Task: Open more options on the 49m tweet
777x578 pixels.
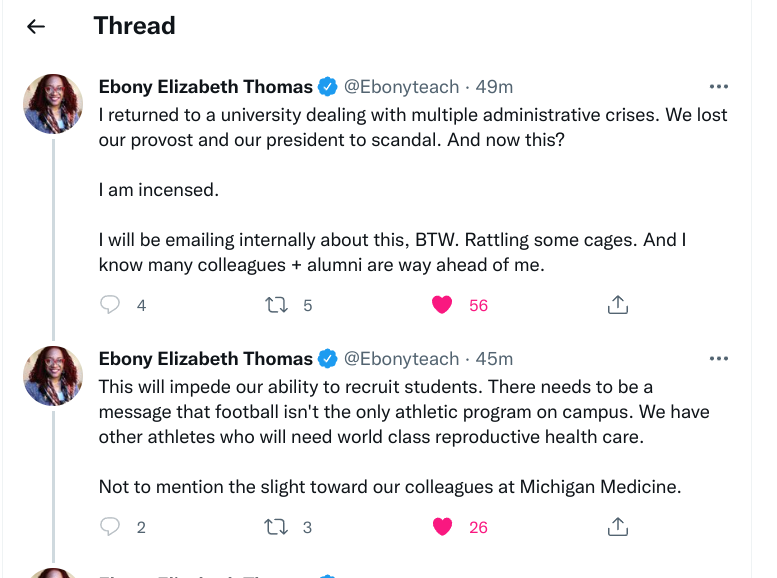Action: tap(718, 87)
